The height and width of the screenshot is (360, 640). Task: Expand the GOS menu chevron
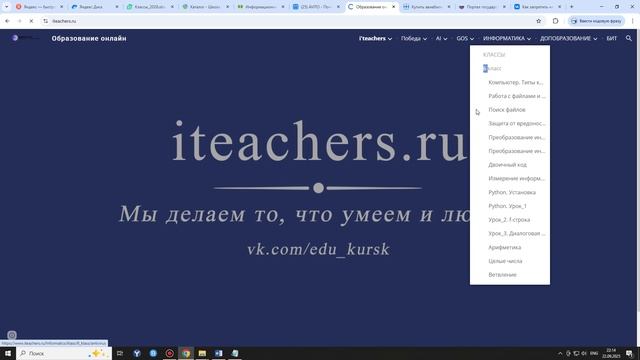472,39
